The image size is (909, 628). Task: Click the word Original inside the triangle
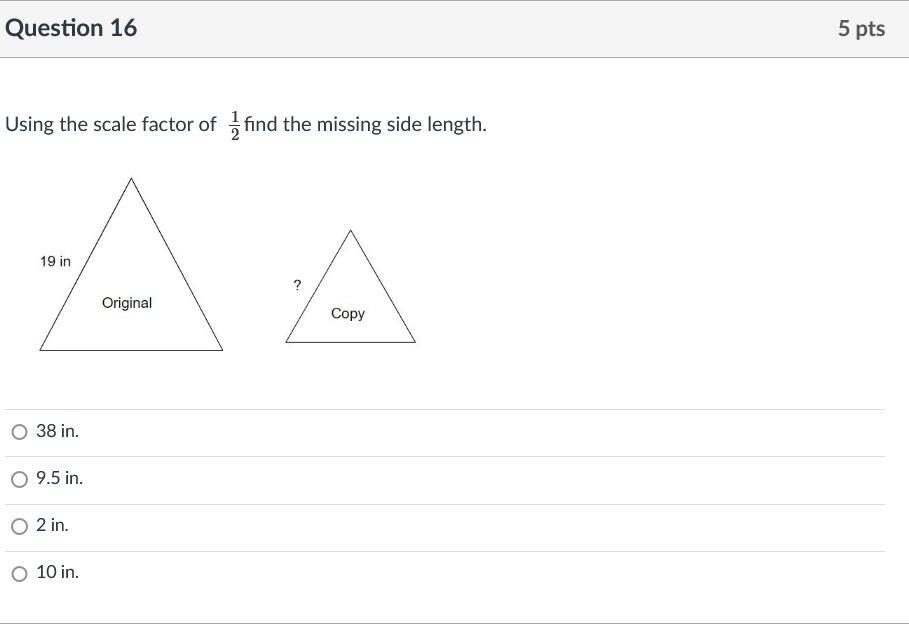127,302
